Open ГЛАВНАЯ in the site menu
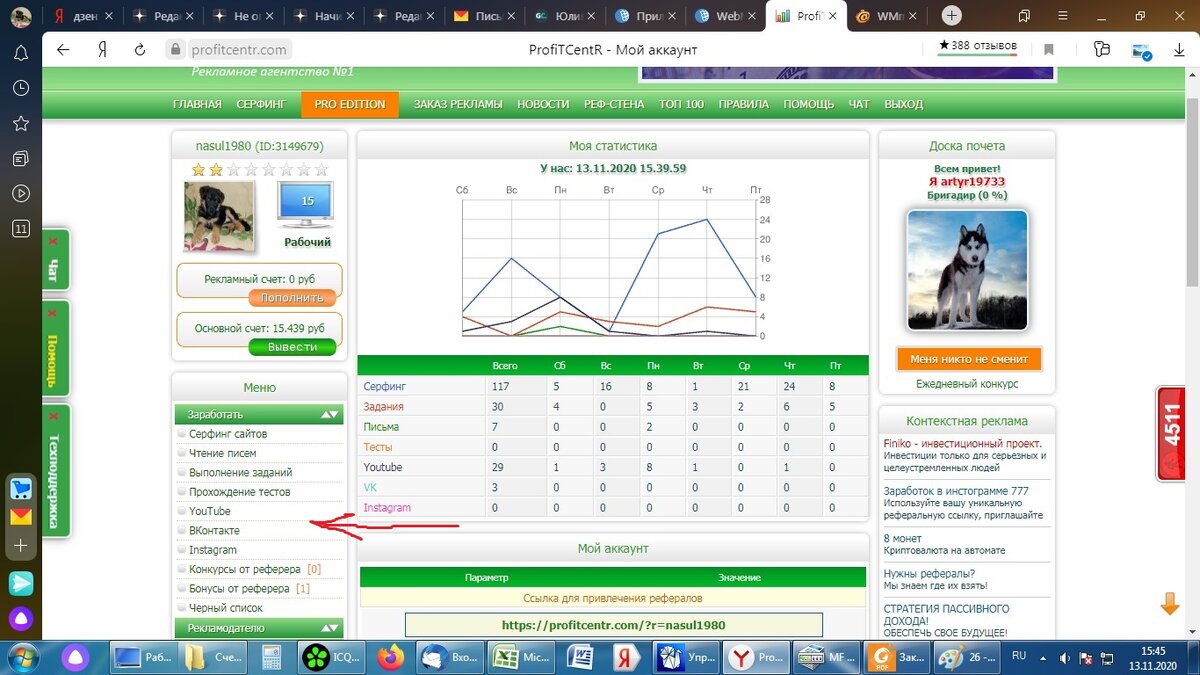Image resolution: width=1200 pixels, height=675 pixels. [x=197, y=104]
